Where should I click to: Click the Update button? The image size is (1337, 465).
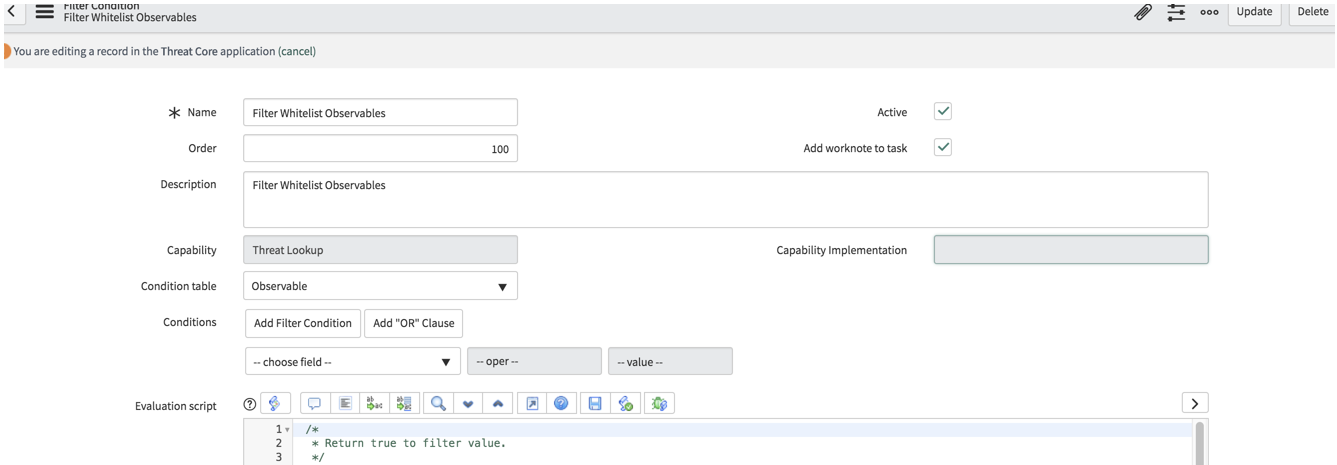[x=1254, y=12]
